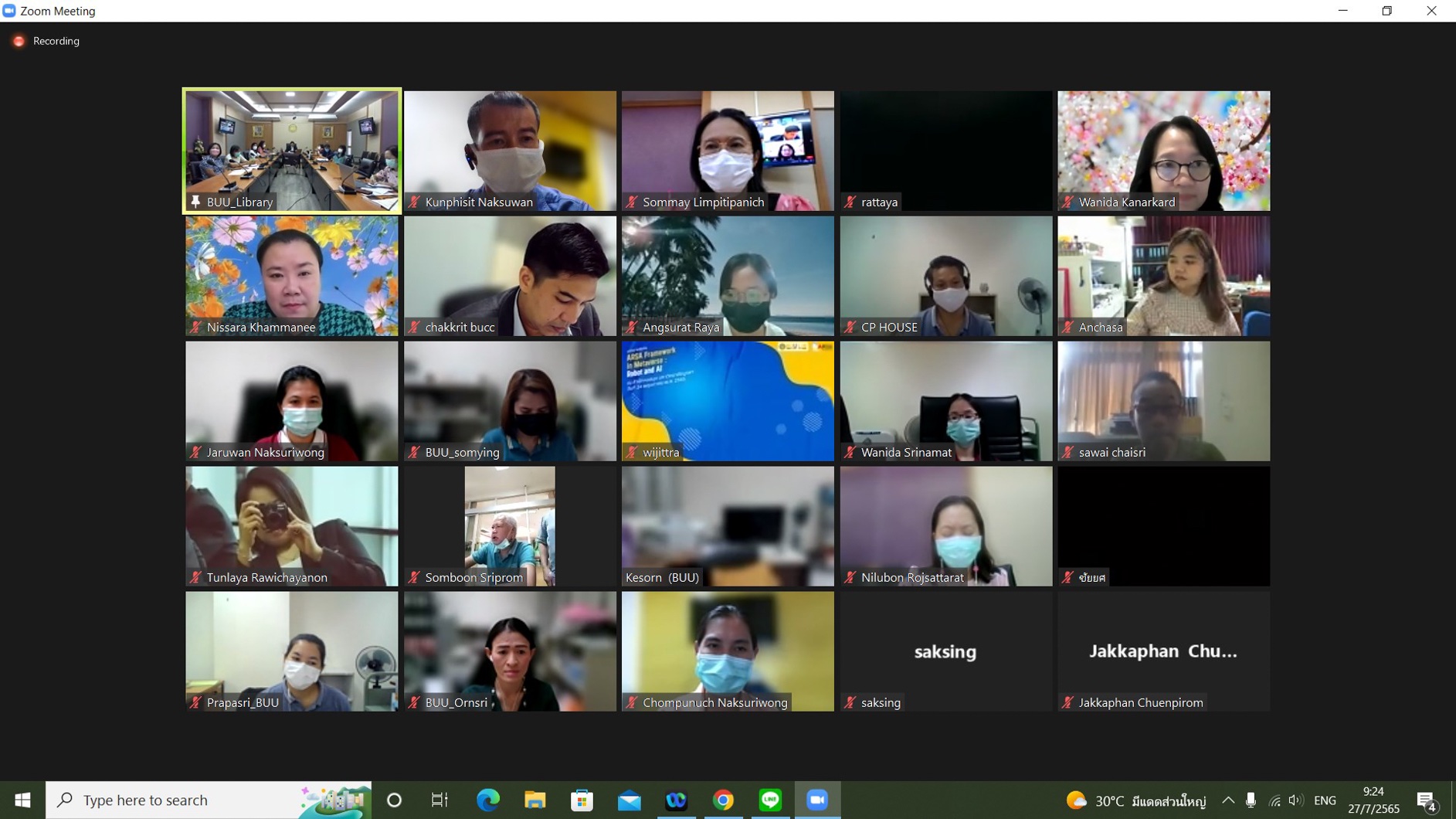Image resolution: width=1456 pixels, height=819 pixels.
Task: Open the notification center with 4 alerts
Action: click(x=1426, y=800)
